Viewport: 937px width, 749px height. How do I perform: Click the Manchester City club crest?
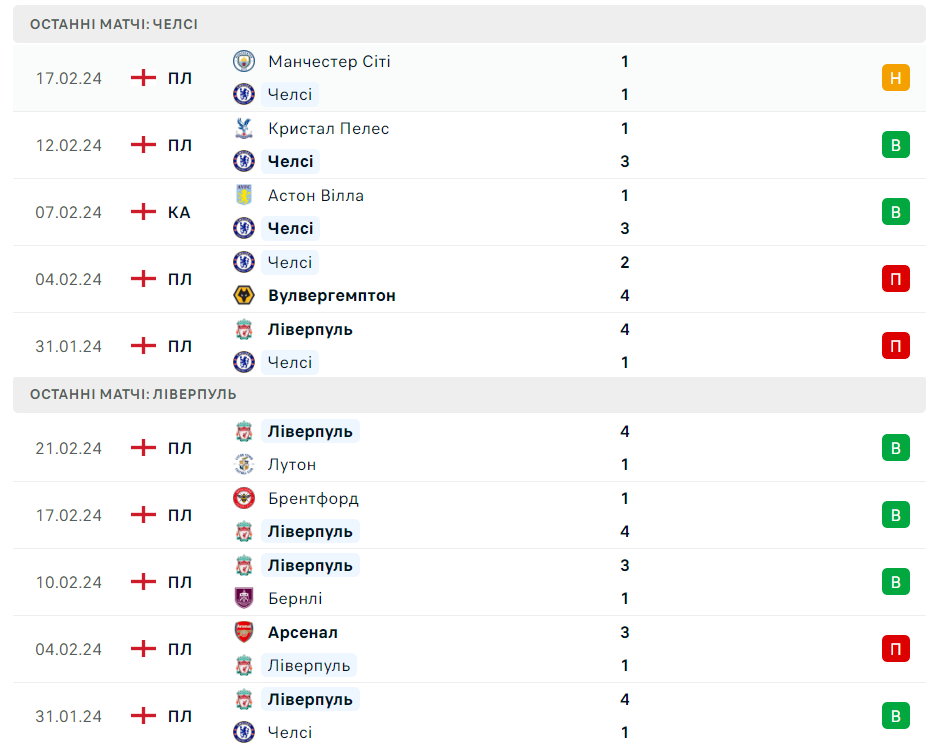244,62
